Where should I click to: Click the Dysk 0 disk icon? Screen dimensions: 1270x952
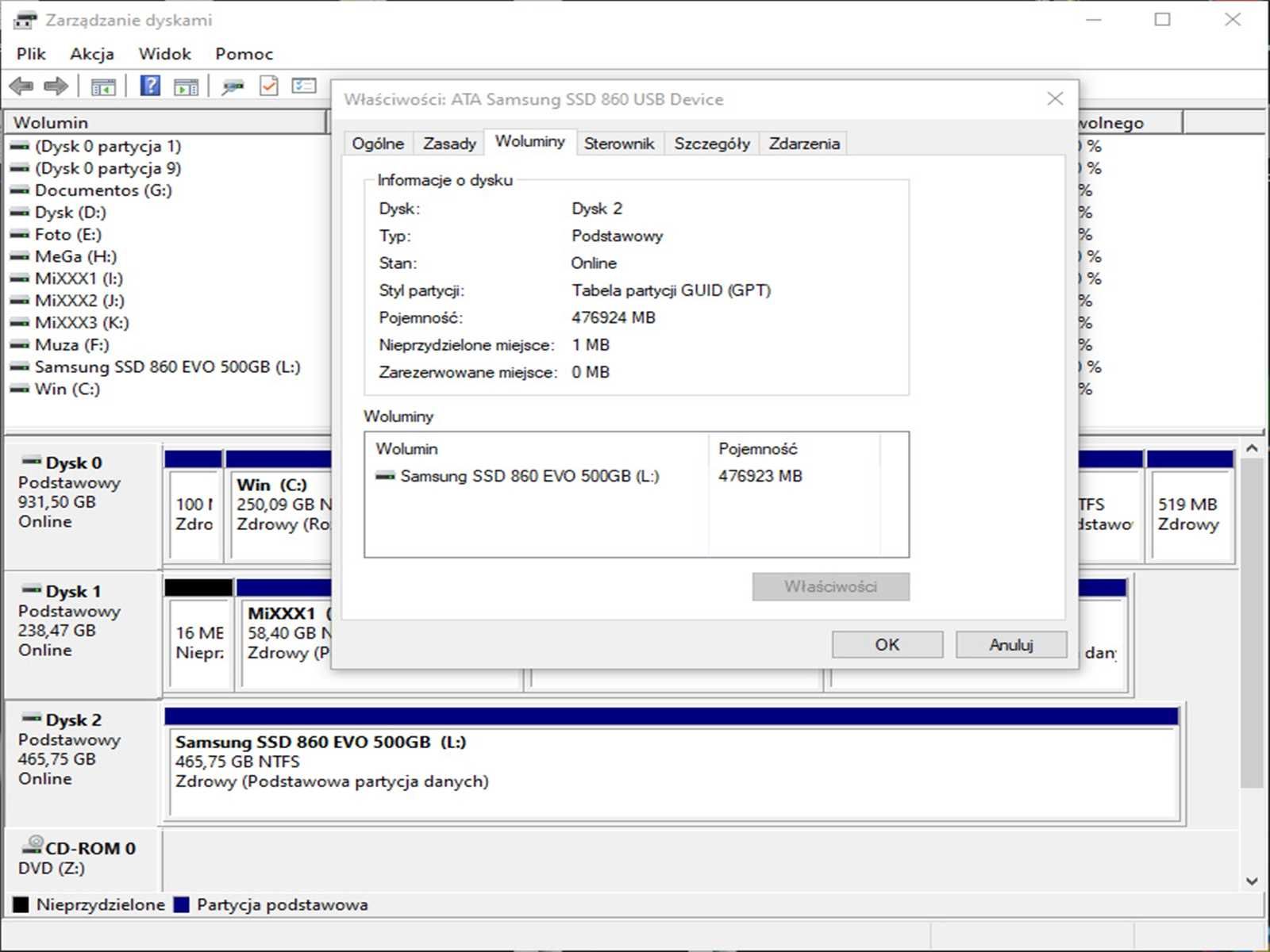pyautogui.click(x=32, y=461)
